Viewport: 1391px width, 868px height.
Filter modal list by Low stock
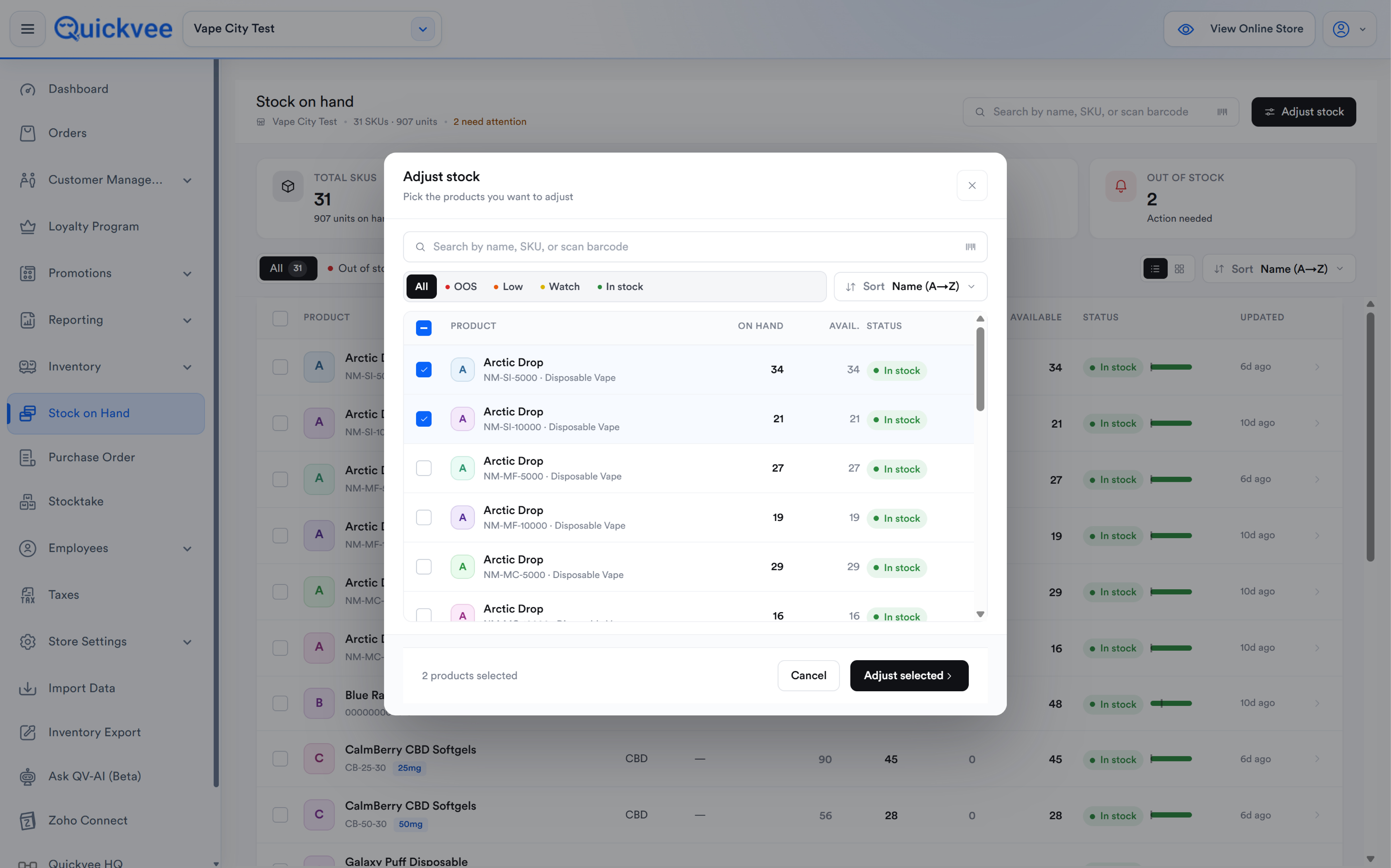(508, 286)
